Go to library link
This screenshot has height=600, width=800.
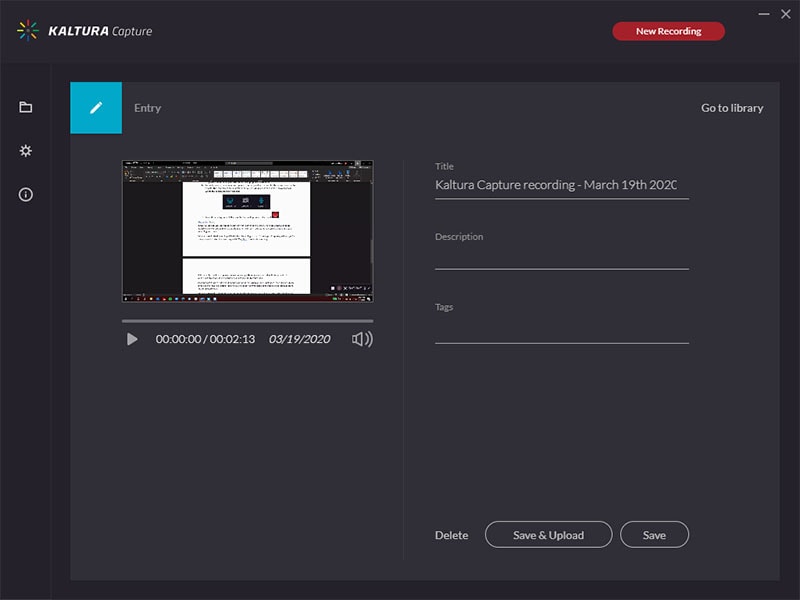(732, 108)
